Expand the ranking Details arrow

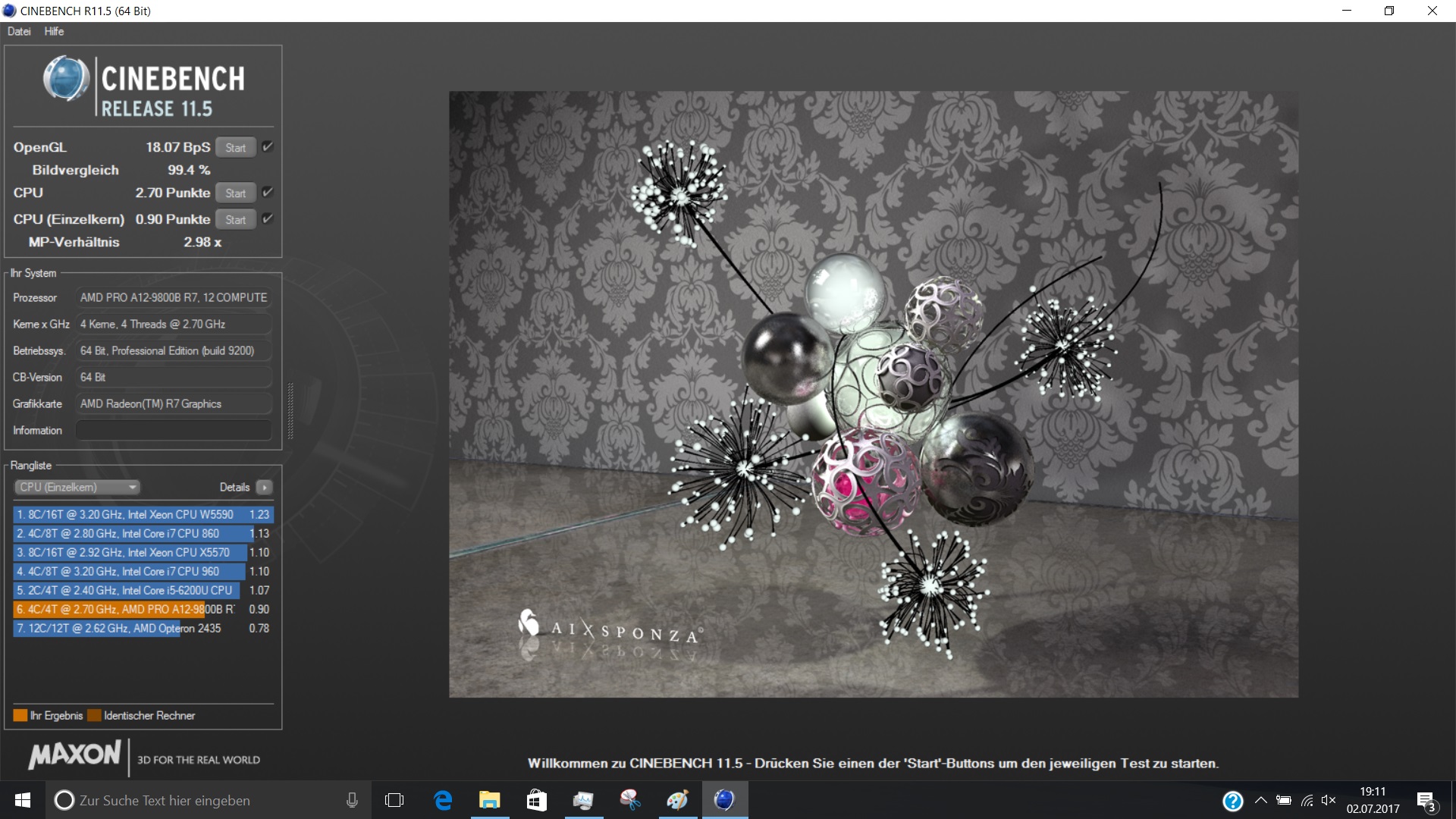(265, 488)
